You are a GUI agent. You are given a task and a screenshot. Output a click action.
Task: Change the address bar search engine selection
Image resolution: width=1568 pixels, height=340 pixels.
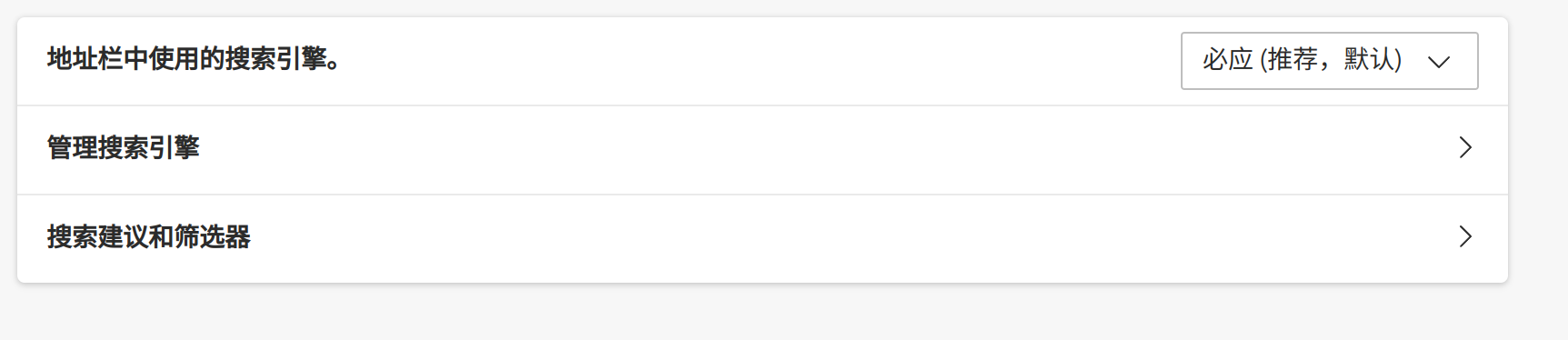[1329, 61]
